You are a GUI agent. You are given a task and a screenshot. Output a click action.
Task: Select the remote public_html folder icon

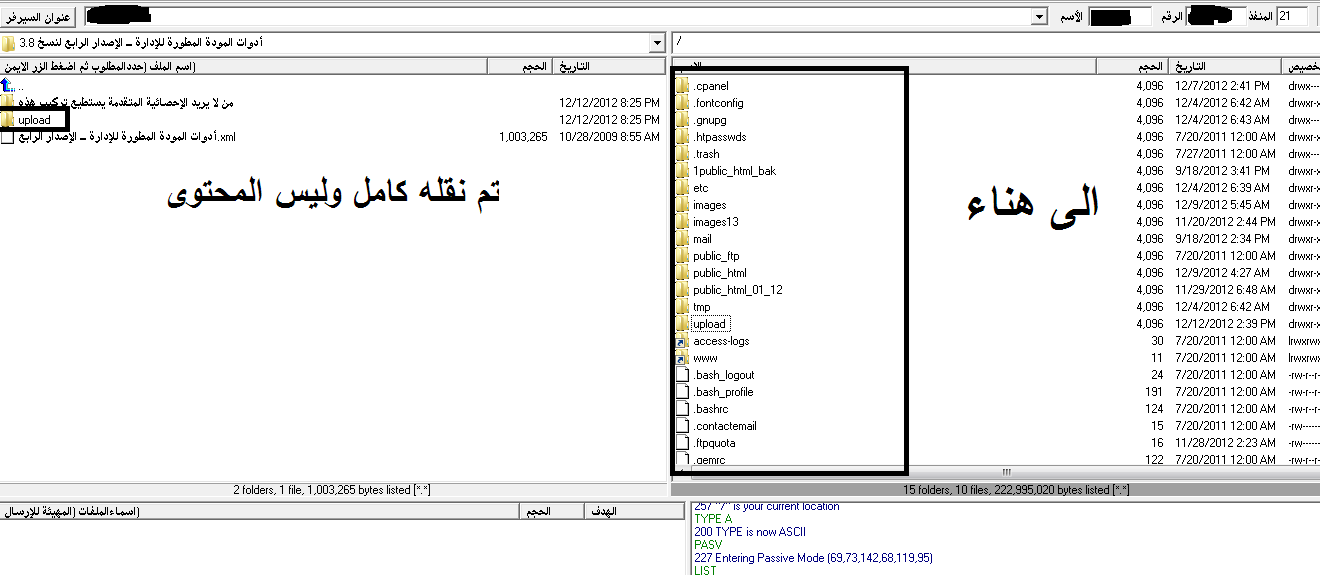point(683,273)
